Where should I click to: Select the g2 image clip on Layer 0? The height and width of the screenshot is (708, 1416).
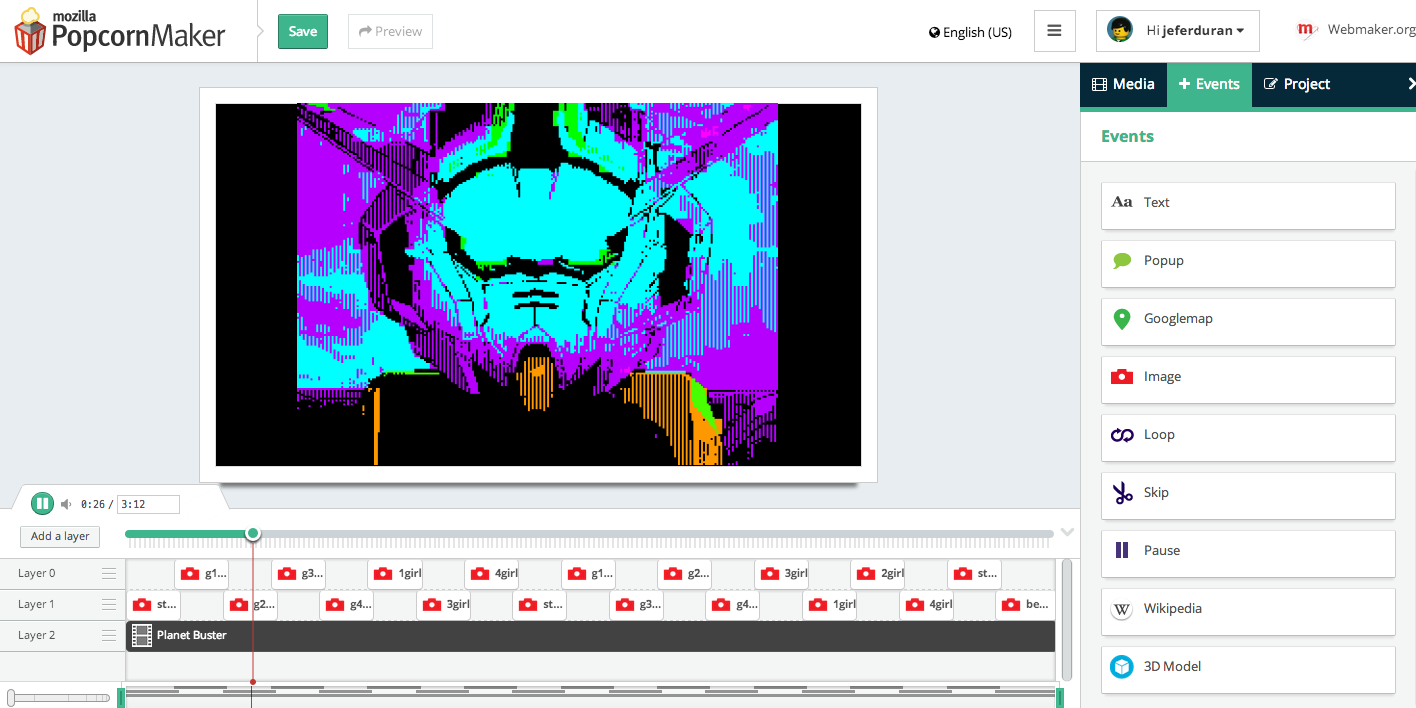coord(685,574)
